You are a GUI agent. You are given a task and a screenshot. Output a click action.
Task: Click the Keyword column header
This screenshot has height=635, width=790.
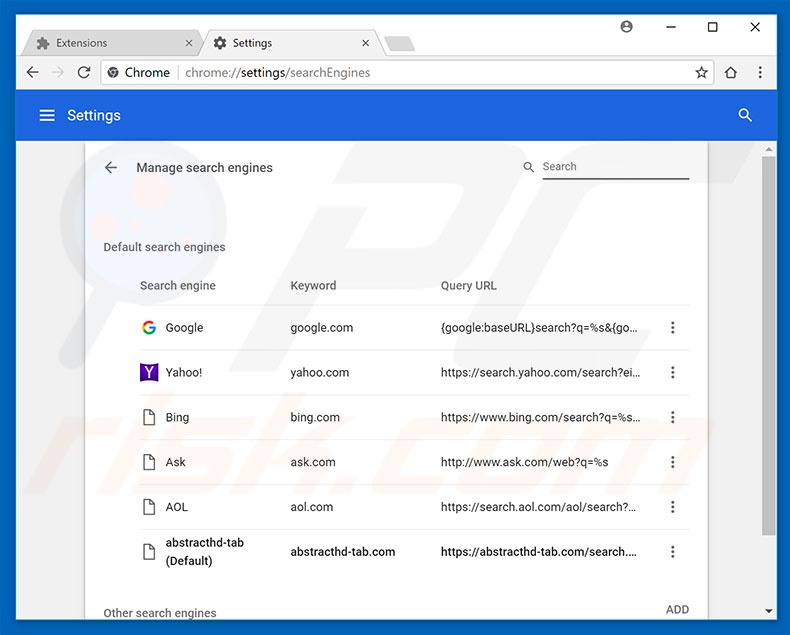click(313, 286)
